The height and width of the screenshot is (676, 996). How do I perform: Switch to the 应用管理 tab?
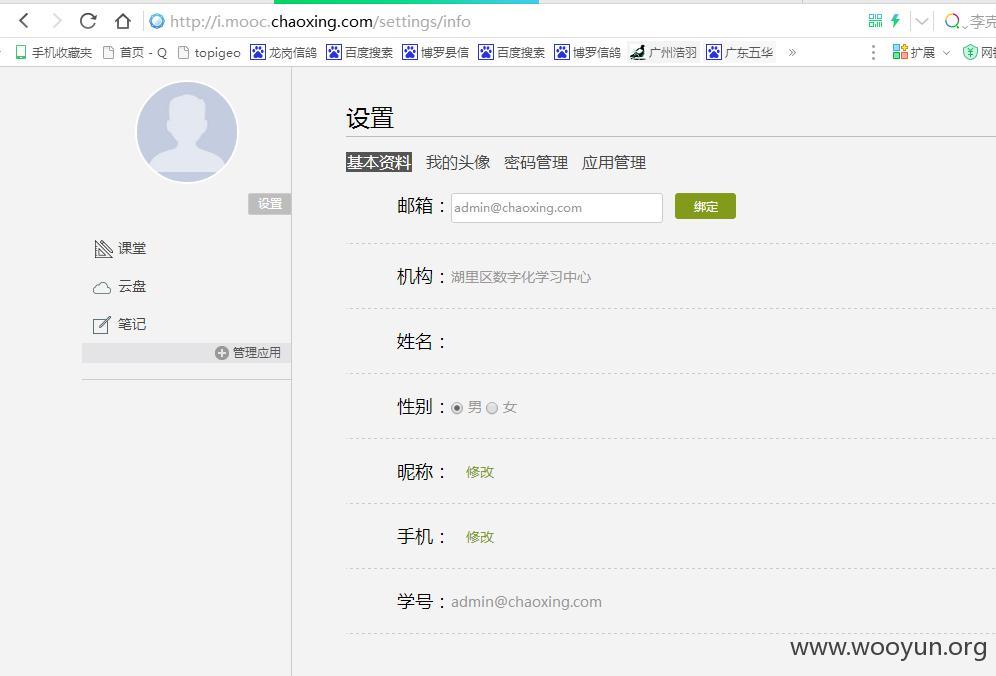coord(614,162)
